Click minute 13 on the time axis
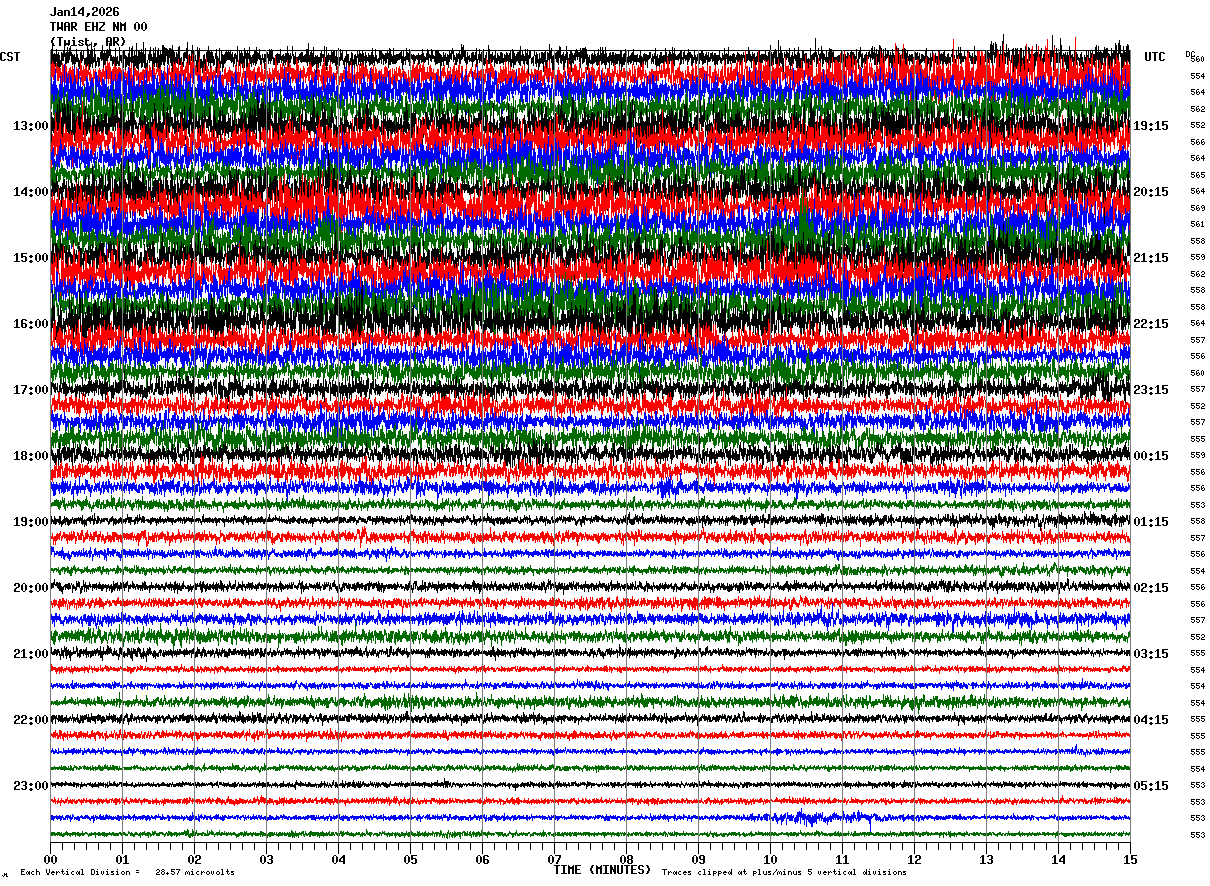This screenshot has width=1210, height=886. point(986,859)
